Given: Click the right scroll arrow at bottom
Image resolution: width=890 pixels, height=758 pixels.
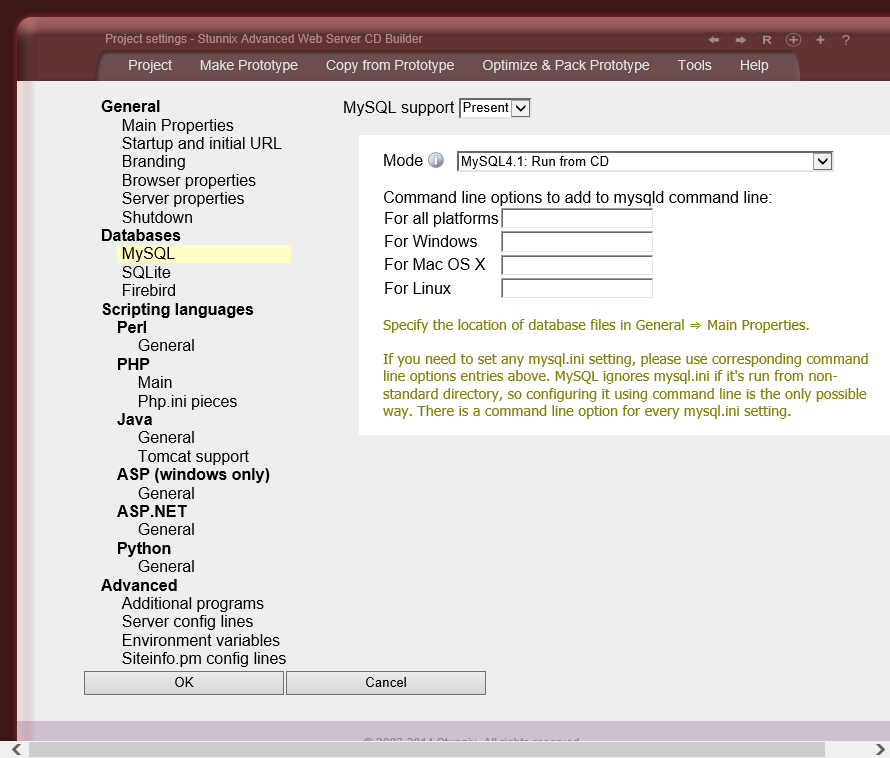Looking at the screenshot, I should [x=878, y=749].
